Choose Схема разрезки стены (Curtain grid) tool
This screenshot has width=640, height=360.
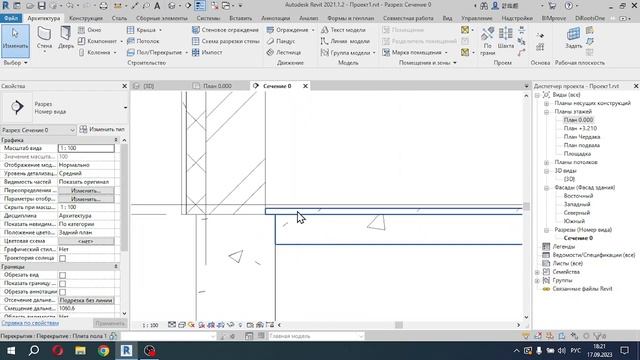point(226,41)
